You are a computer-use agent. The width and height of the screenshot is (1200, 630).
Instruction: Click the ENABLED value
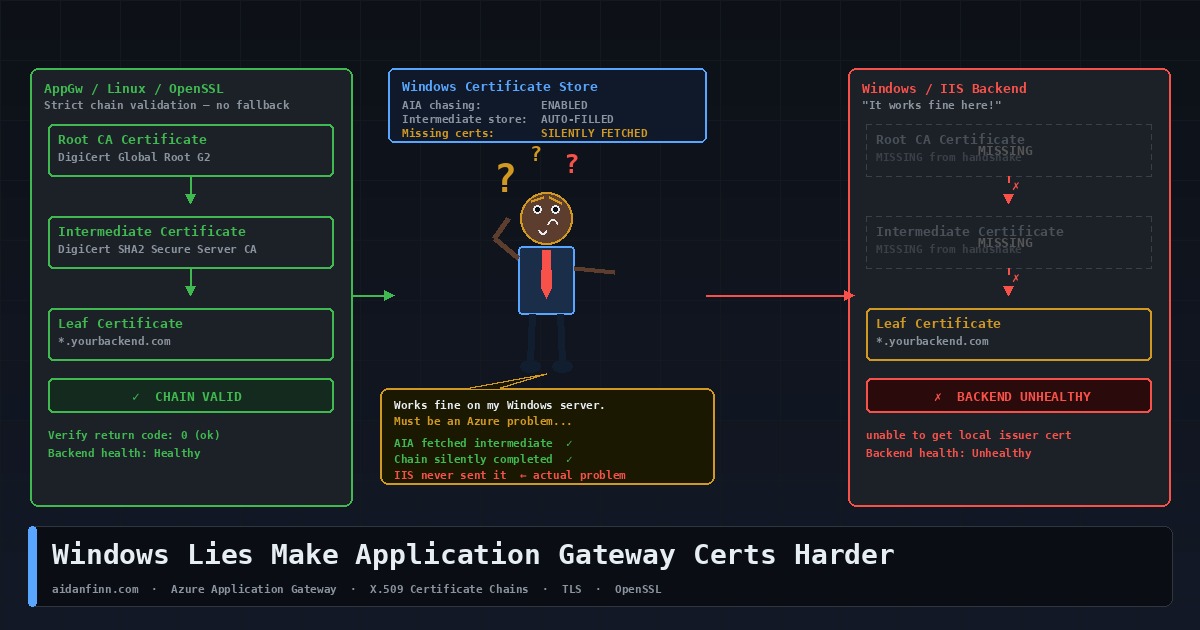click(564, 105)
